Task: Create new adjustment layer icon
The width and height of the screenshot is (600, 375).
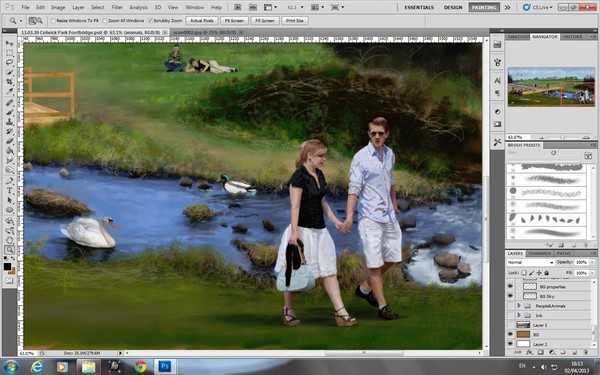Action: pyautogui.click(x=552, y=352)
